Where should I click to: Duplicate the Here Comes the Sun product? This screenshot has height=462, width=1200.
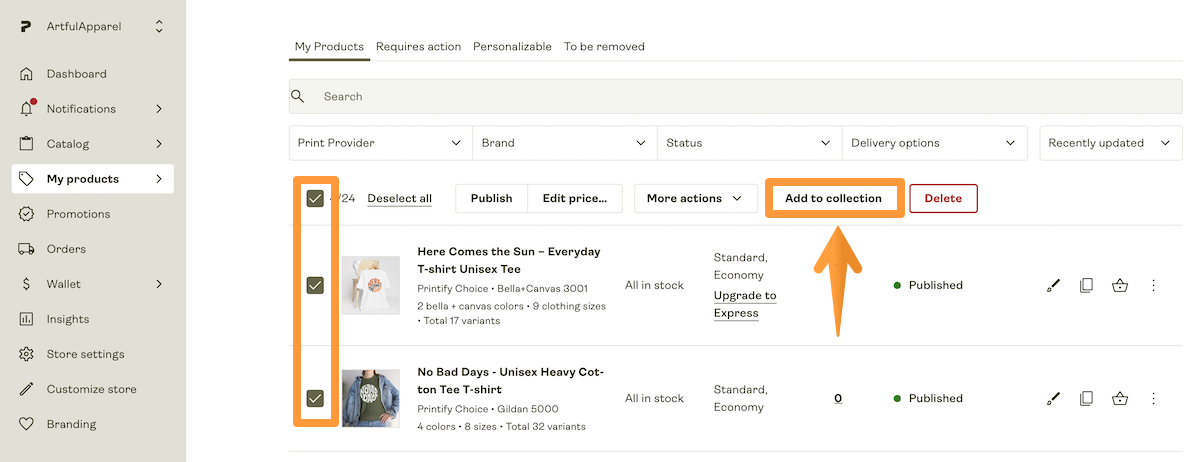coord(1086,285)
